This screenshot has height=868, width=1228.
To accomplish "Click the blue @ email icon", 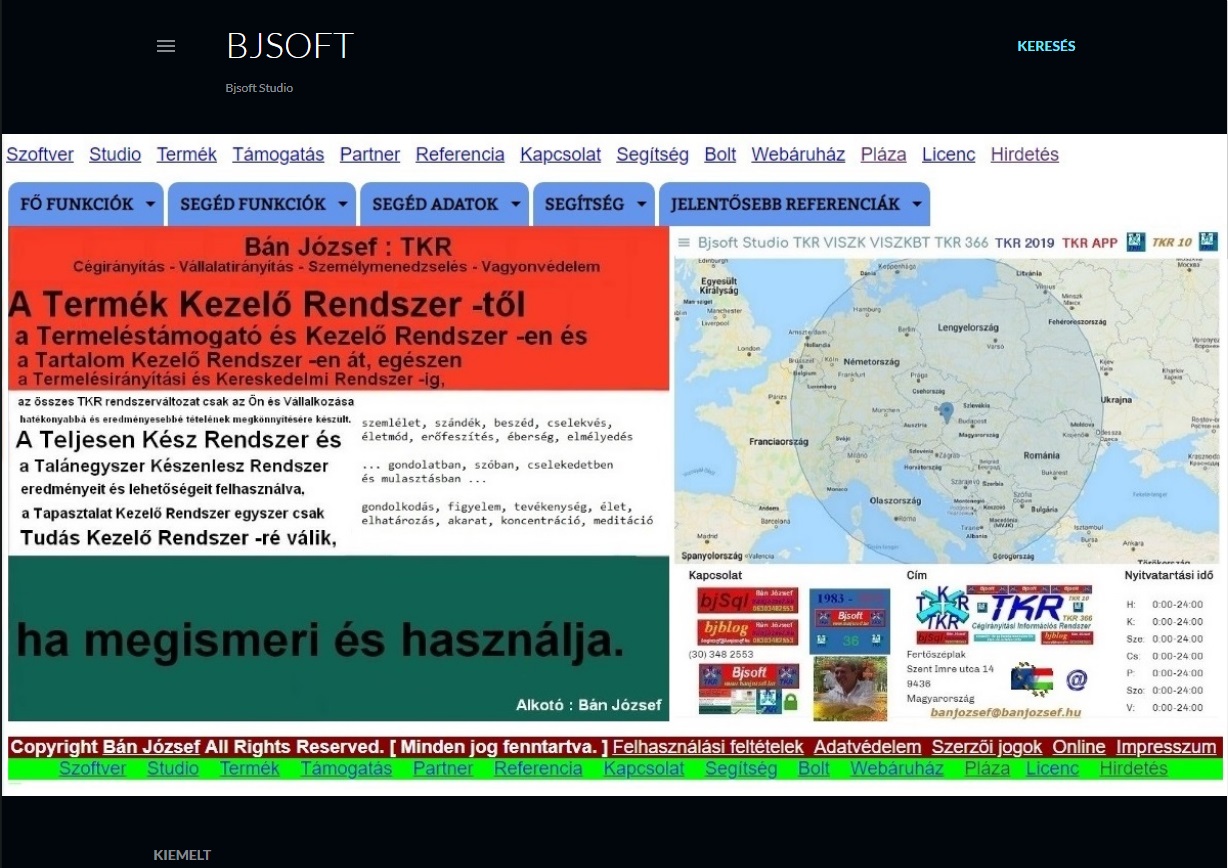I will click(1076, 680).
